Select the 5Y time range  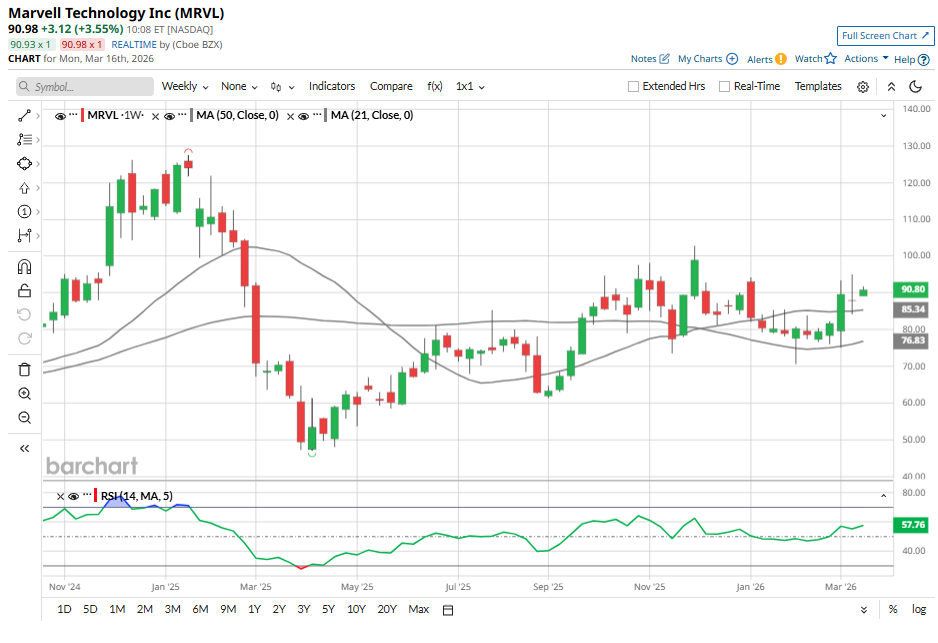[328, 610]
